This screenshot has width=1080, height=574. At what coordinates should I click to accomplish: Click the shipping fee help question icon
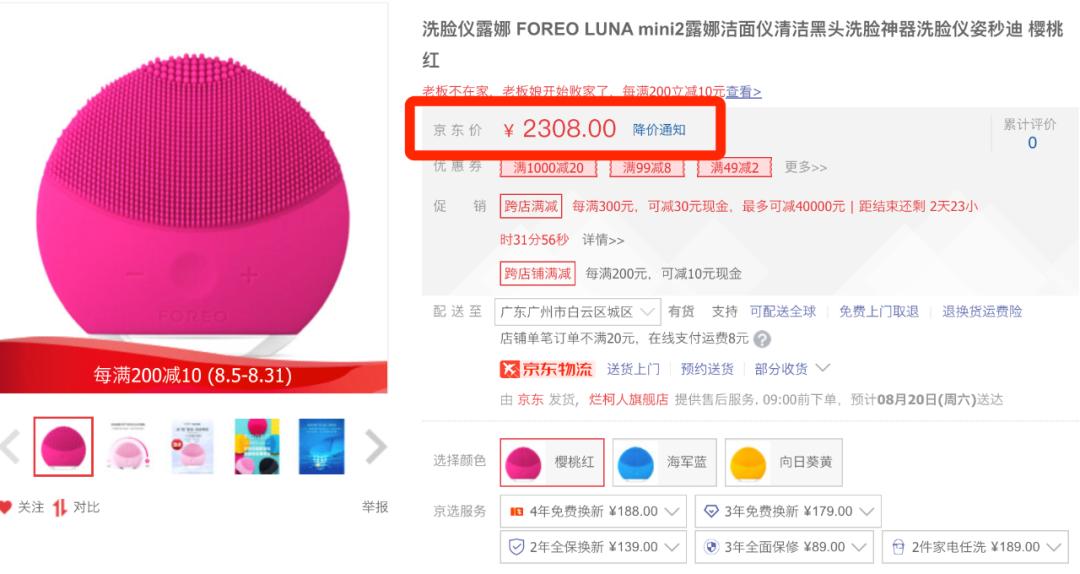click(x=763, y=339)
